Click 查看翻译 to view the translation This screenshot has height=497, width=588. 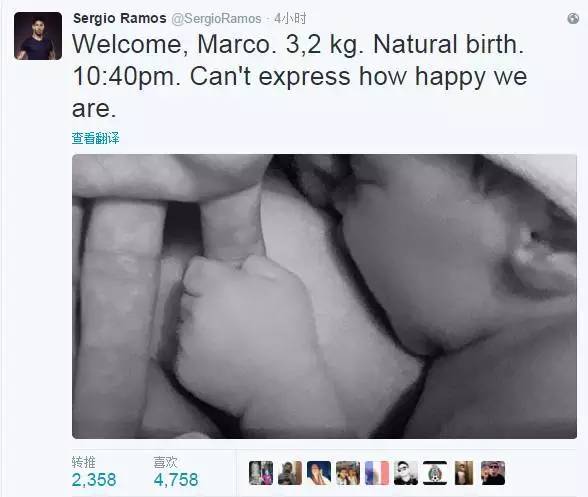click(x=96, y=138)
